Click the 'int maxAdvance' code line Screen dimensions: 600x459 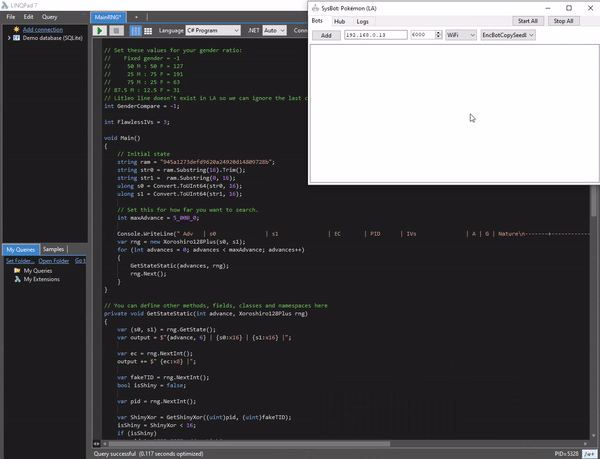[158, 218]
